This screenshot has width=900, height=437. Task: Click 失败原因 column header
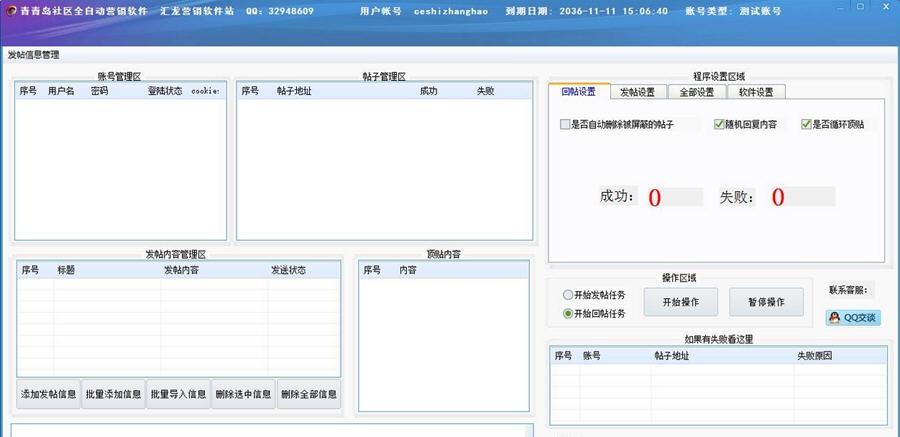click(814, 355)
